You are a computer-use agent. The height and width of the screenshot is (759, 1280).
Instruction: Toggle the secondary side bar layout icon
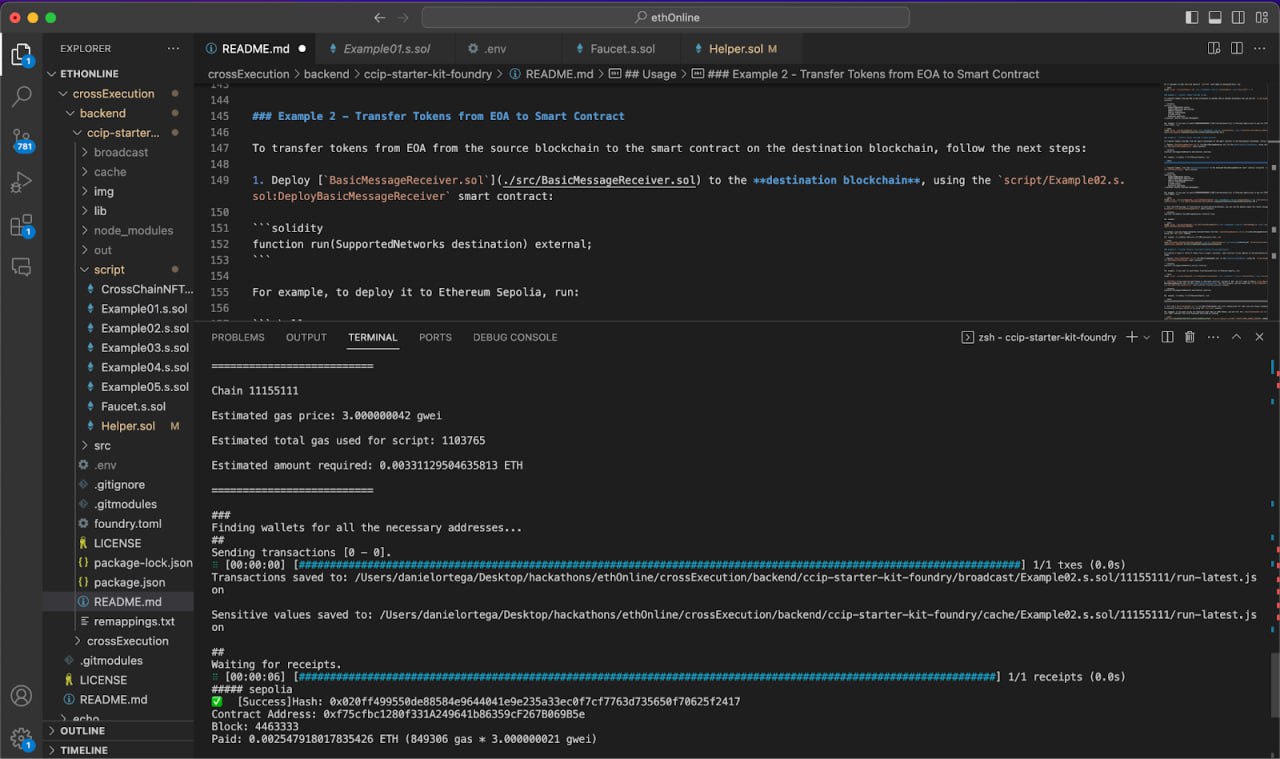pos(1240,18)
